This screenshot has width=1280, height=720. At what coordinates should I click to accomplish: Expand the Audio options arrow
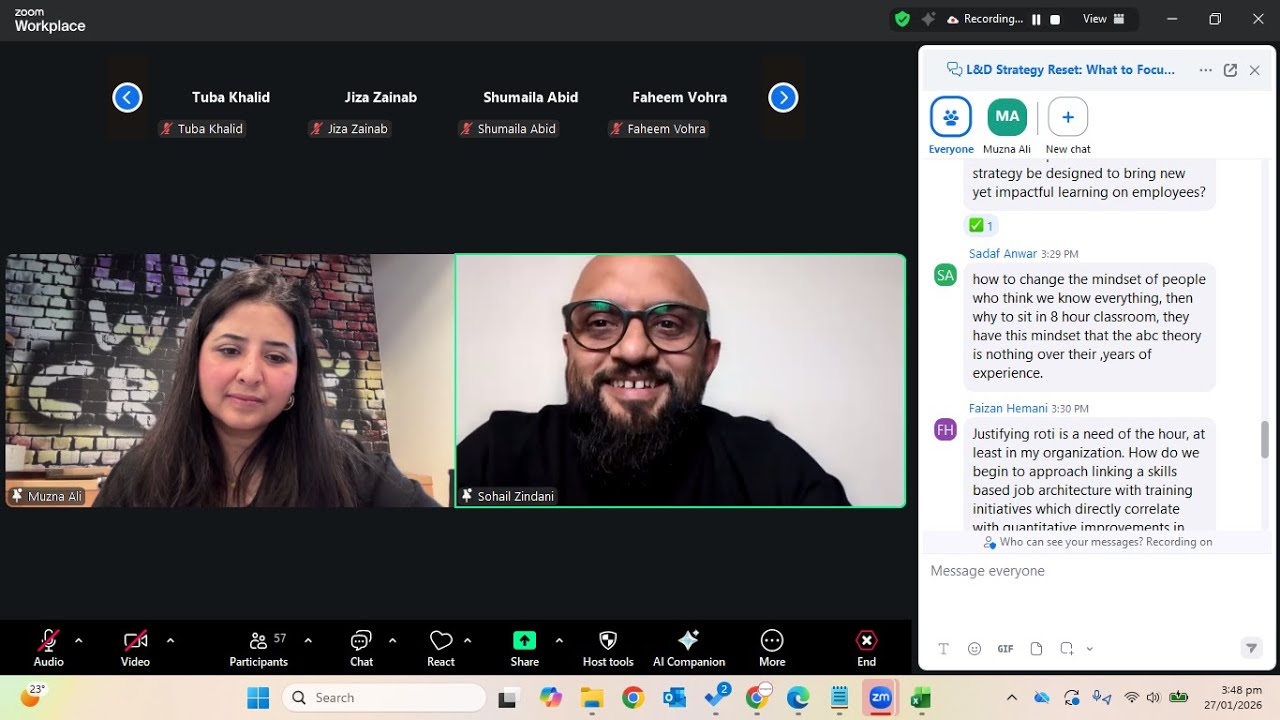79,640
